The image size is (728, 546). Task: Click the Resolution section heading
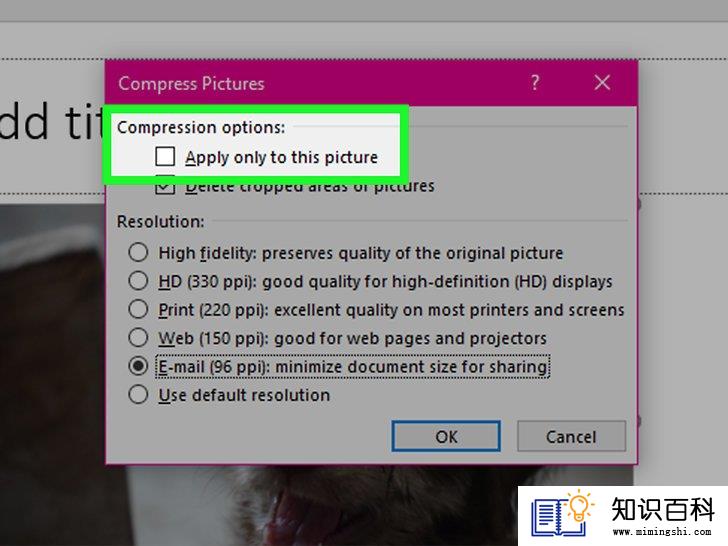click(x=161, y=221)
